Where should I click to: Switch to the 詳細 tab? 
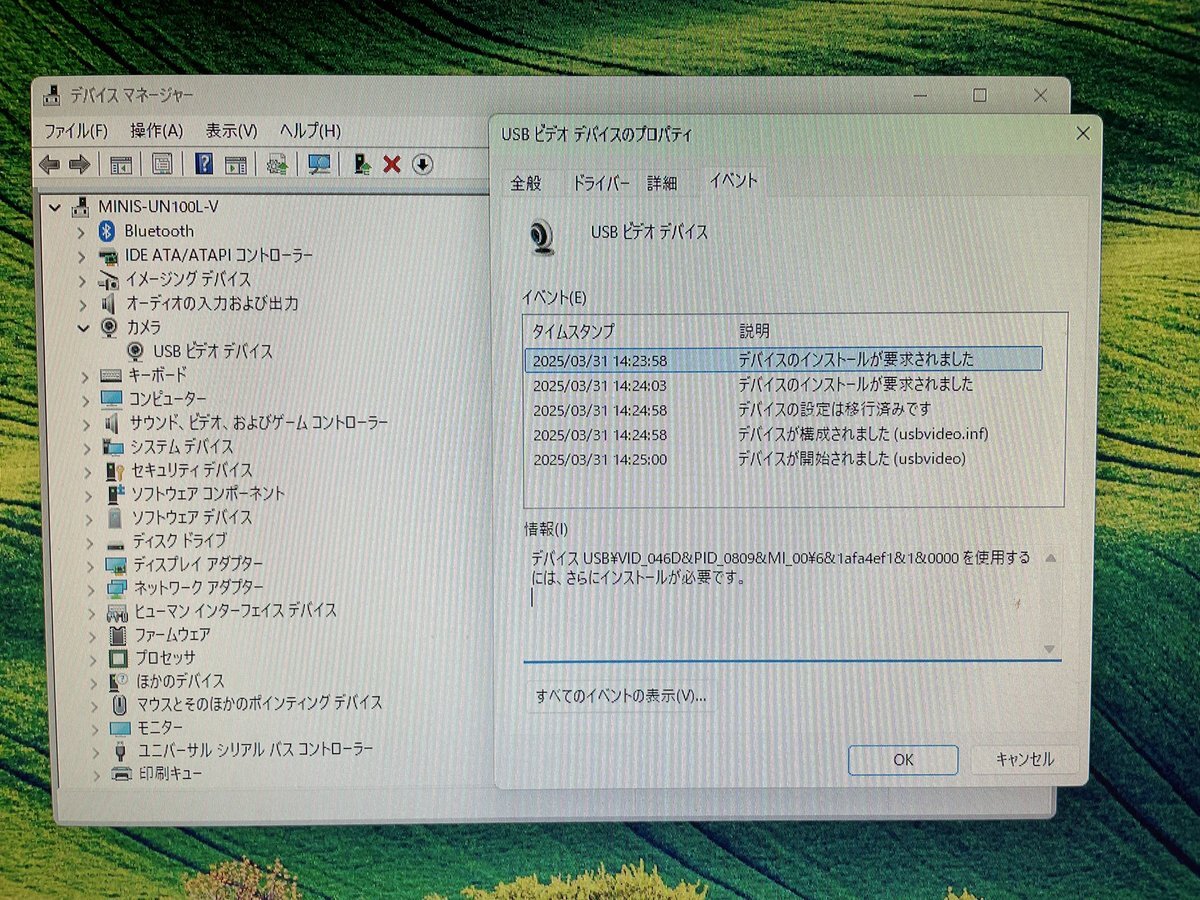pyautogui.click(x=662, y=183)
